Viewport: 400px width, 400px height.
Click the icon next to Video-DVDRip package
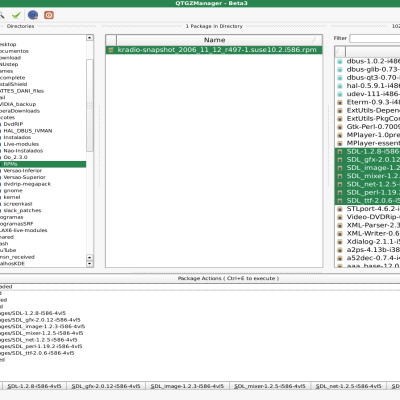[340, 217]
